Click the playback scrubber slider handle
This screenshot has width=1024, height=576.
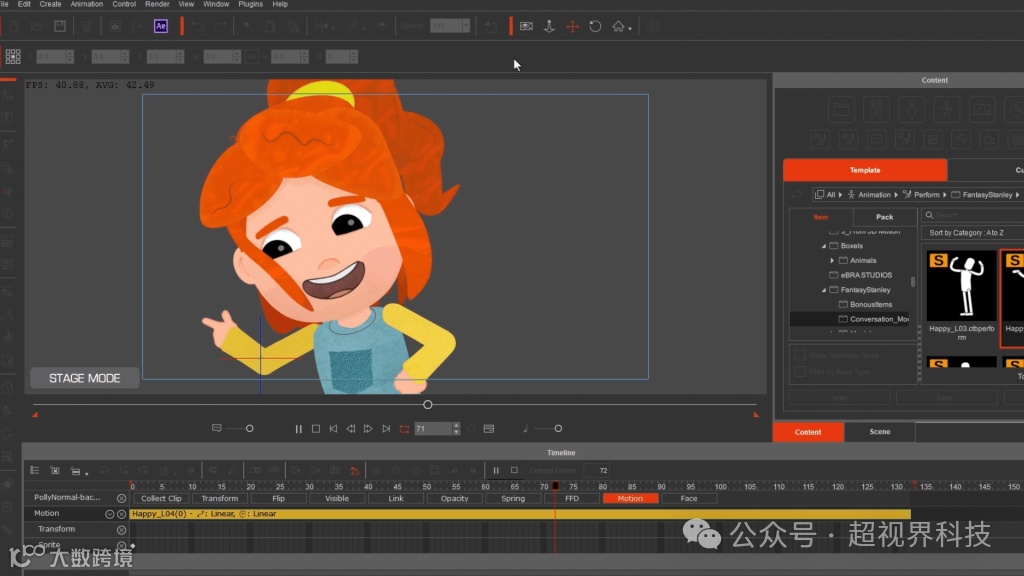click(428, 405)
